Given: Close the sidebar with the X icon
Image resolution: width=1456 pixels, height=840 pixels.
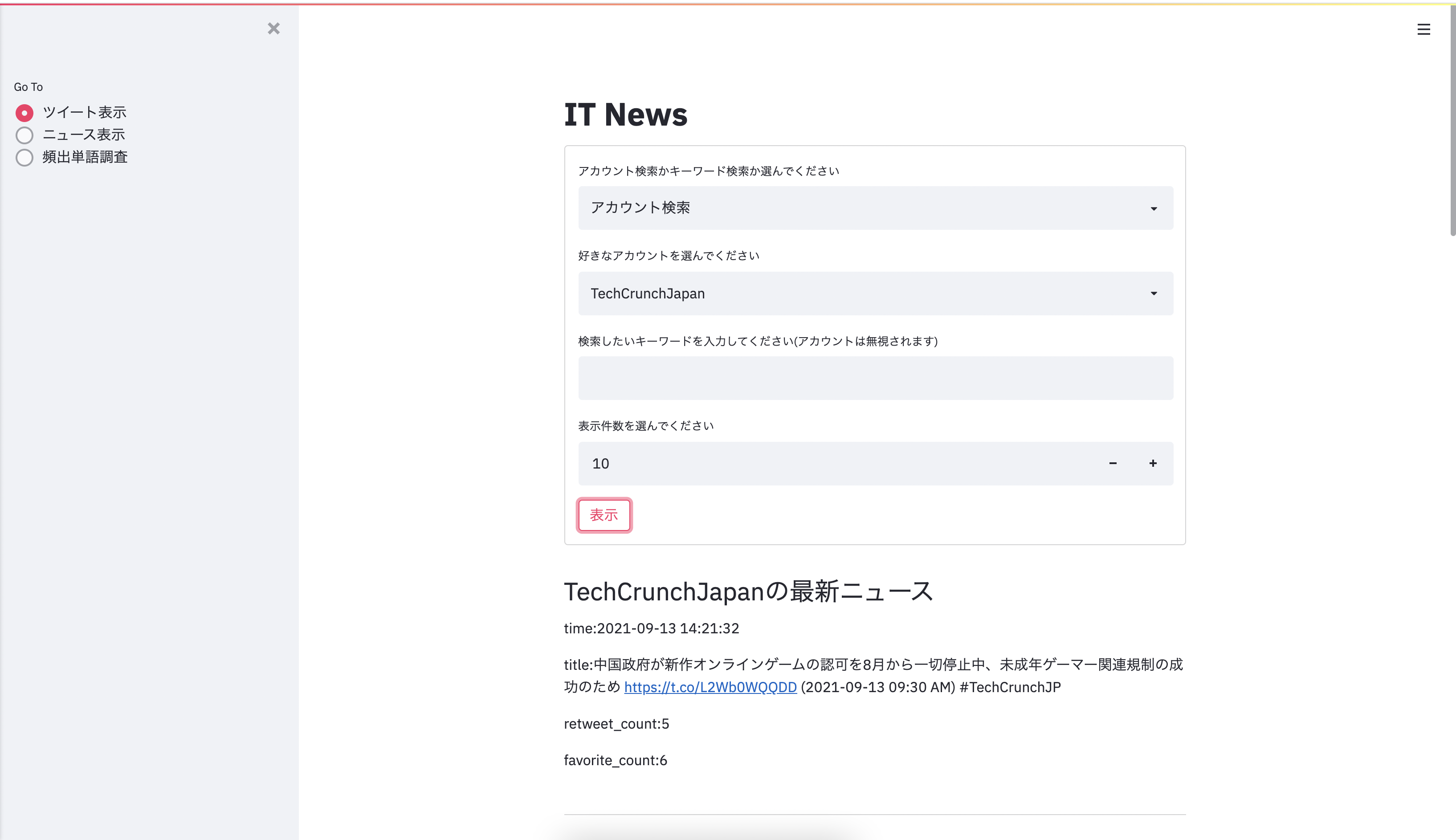Looking at the screenshot, I should pos(273,28).
